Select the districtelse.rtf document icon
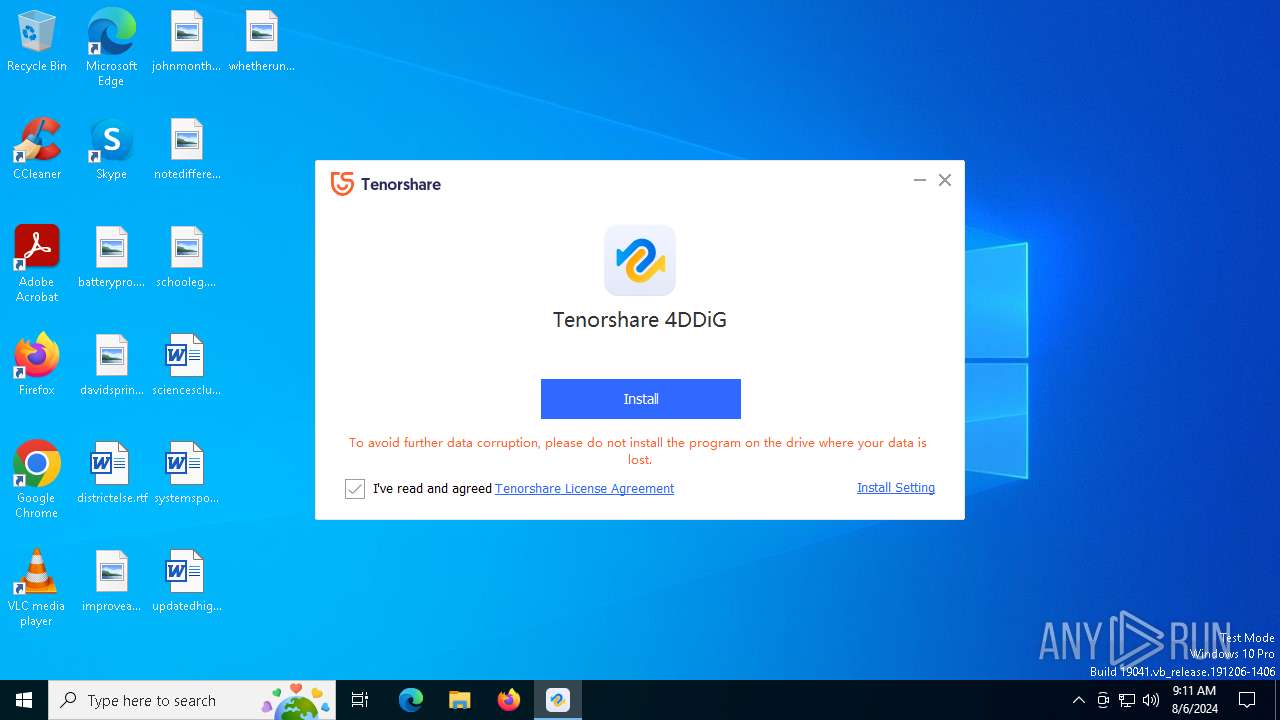Viewport: 1280px width, 720px height. pyautogui.click(x=111, y=474)
